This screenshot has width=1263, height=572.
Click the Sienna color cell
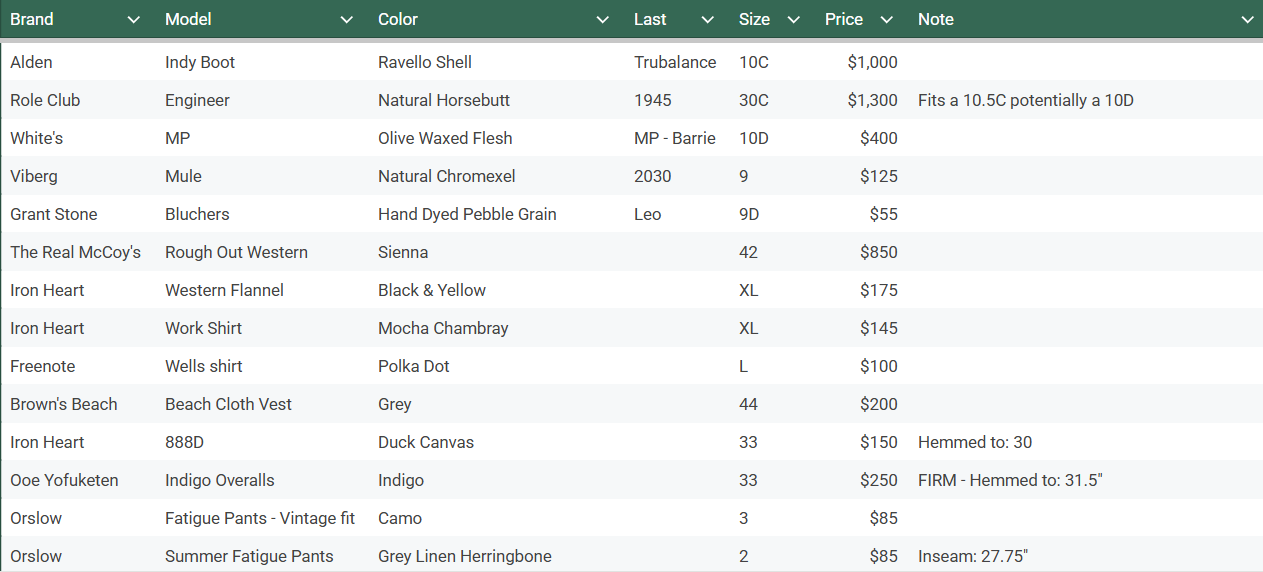point(403,252)
